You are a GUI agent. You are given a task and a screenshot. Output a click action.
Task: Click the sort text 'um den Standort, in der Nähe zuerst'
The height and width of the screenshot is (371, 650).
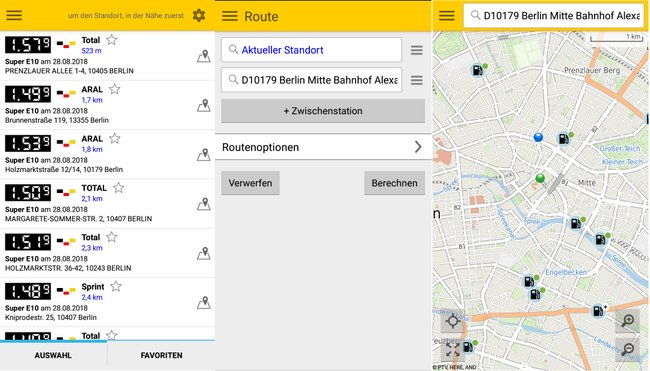point(126,16)
